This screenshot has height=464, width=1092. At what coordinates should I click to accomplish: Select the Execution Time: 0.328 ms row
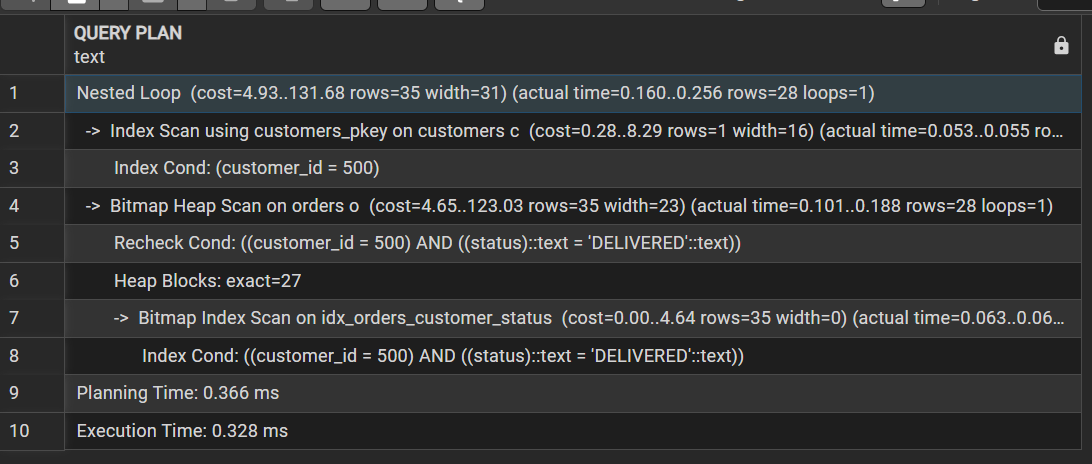[572, 431]
